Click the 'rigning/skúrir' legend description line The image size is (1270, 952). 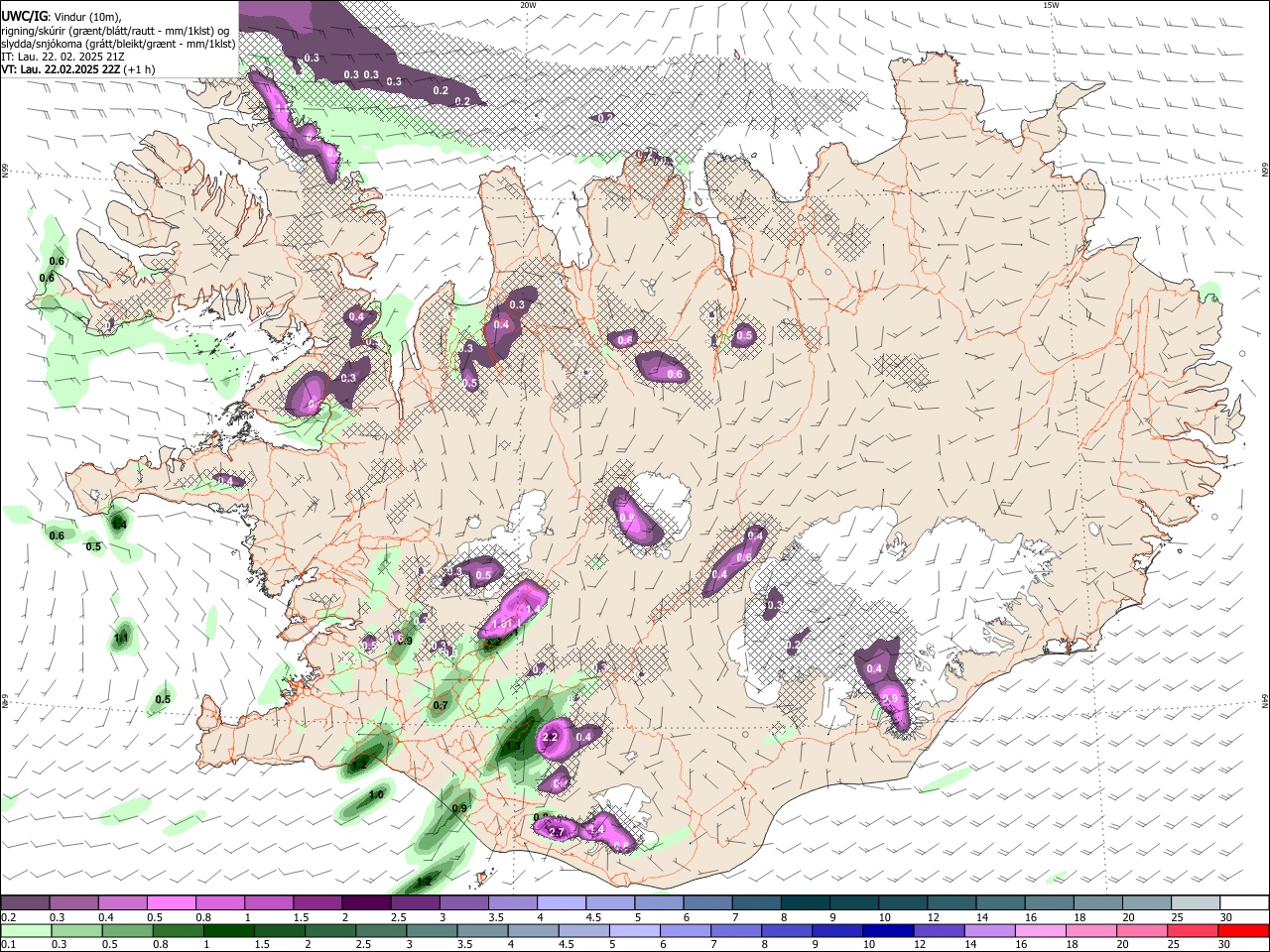(115, 31)
